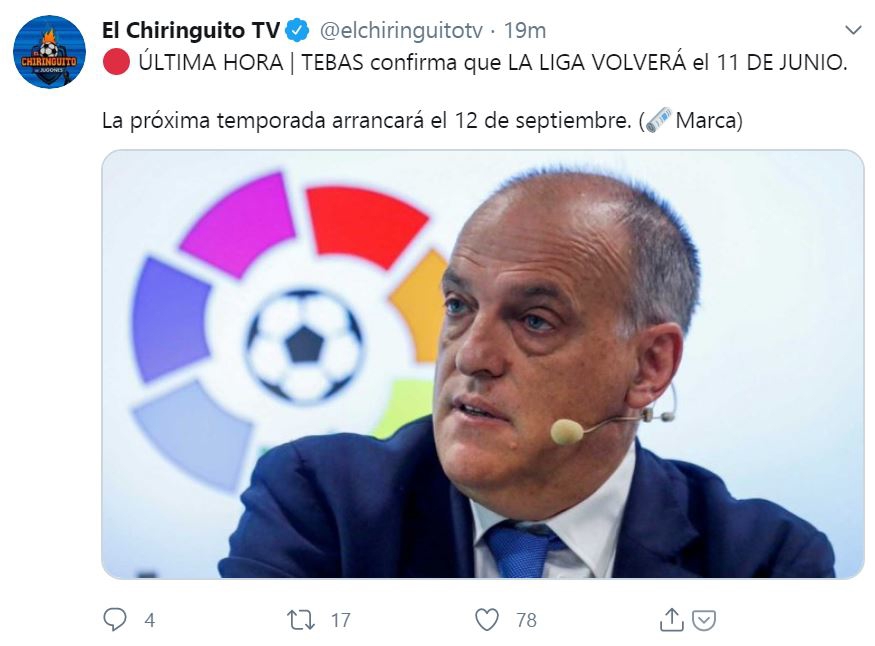Click the red circle emoji
Viewport: 875px width, 646px height.
[x=116, y=62]
